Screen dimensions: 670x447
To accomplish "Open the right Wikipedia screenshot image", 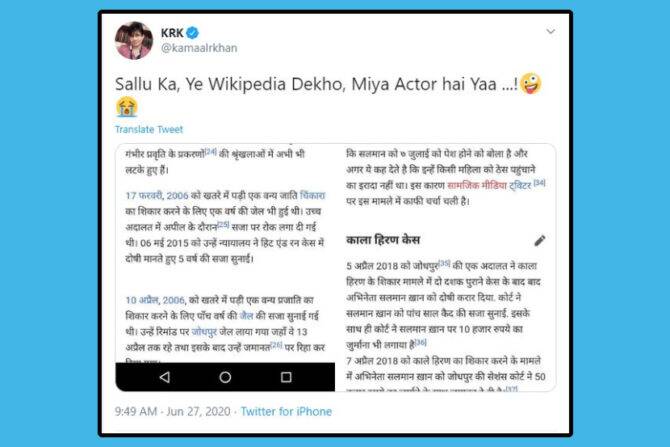I will (446, 268).
